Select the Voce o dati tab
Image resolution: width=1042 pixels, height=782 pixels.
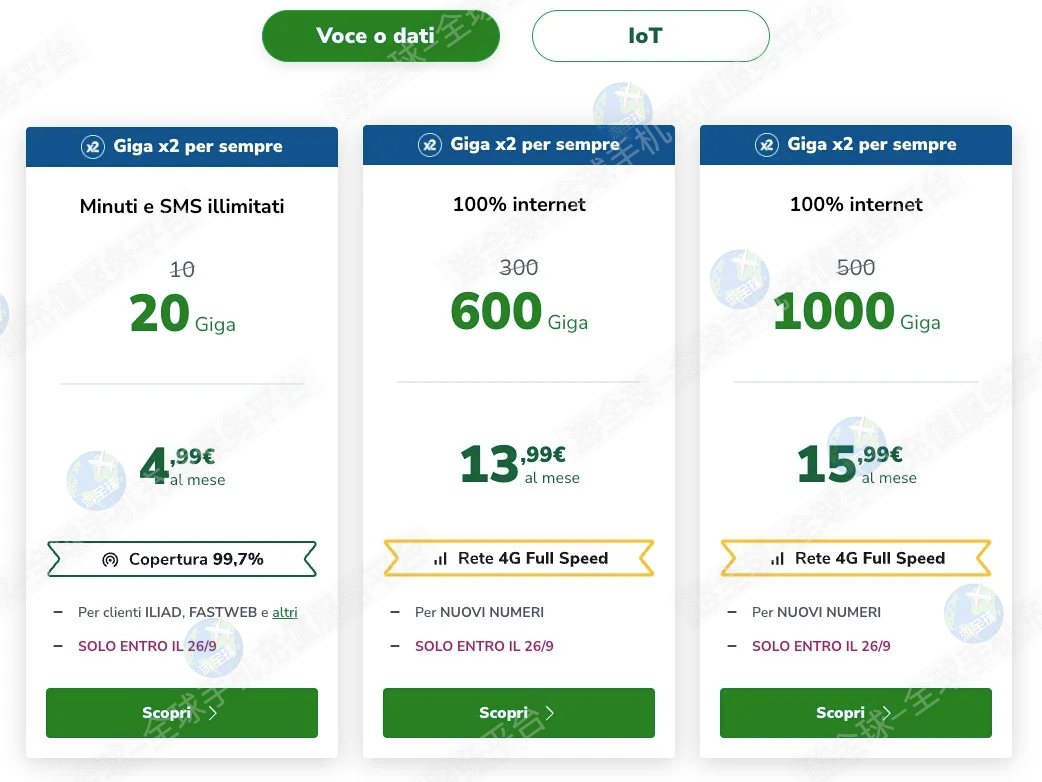coord(380,37)
